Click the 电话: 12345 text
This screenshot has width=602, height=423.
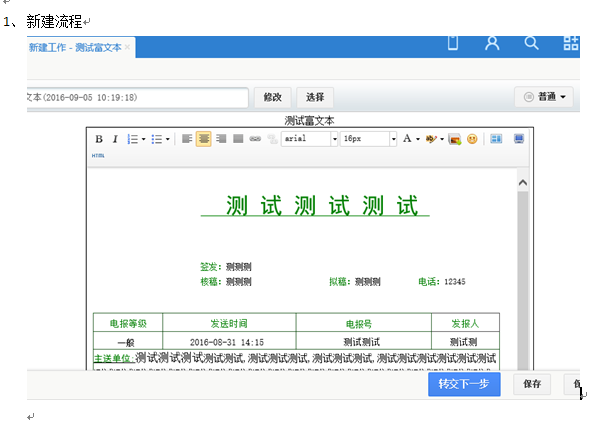[442, 282]
